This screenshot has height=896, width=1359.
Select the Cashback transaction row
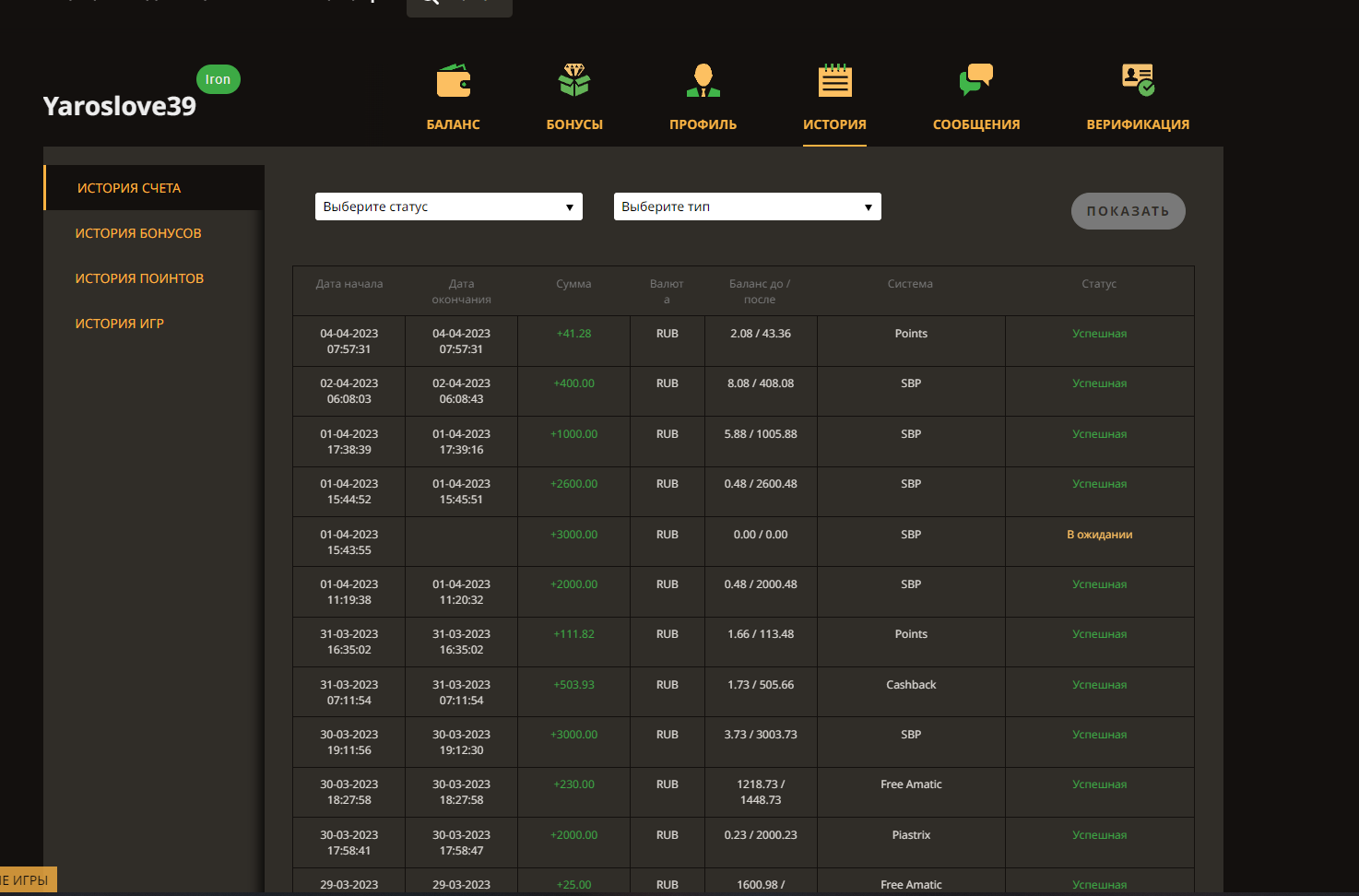(911, 685)
